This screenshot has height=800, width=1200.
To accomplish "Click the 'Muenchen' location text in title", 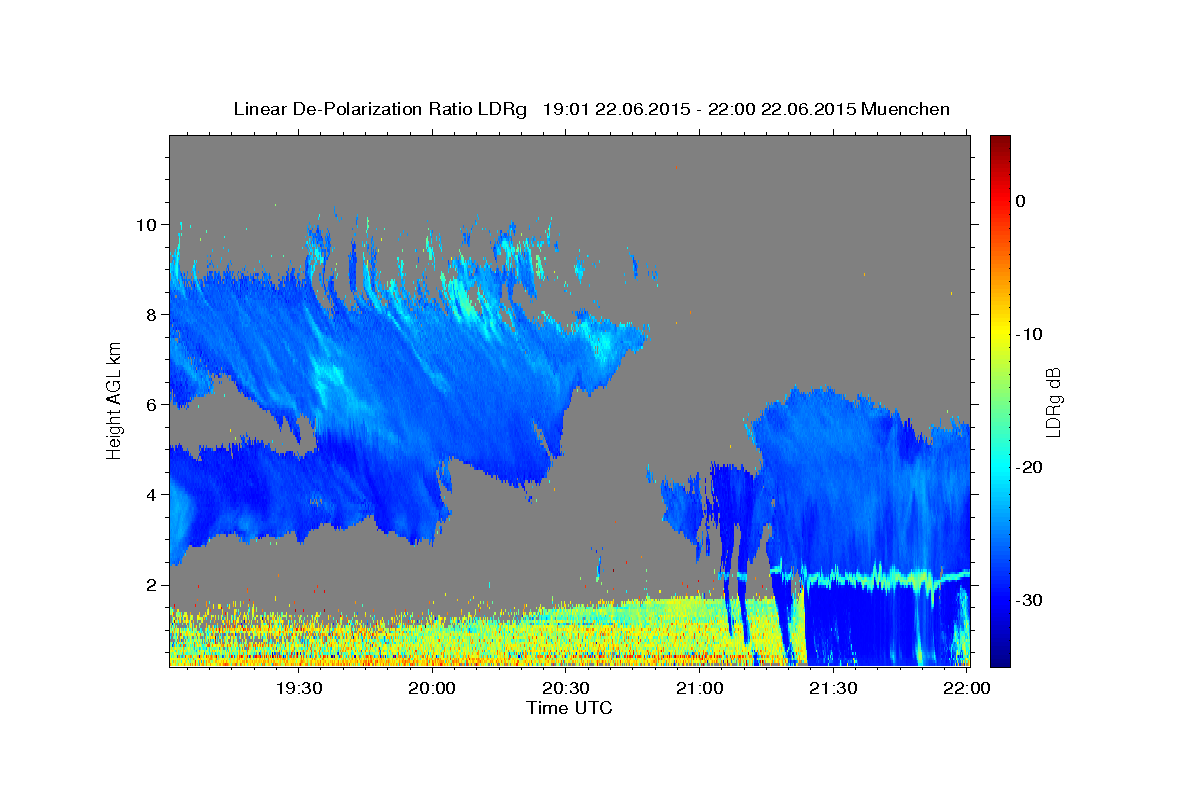I will click(x=906, y=109).
